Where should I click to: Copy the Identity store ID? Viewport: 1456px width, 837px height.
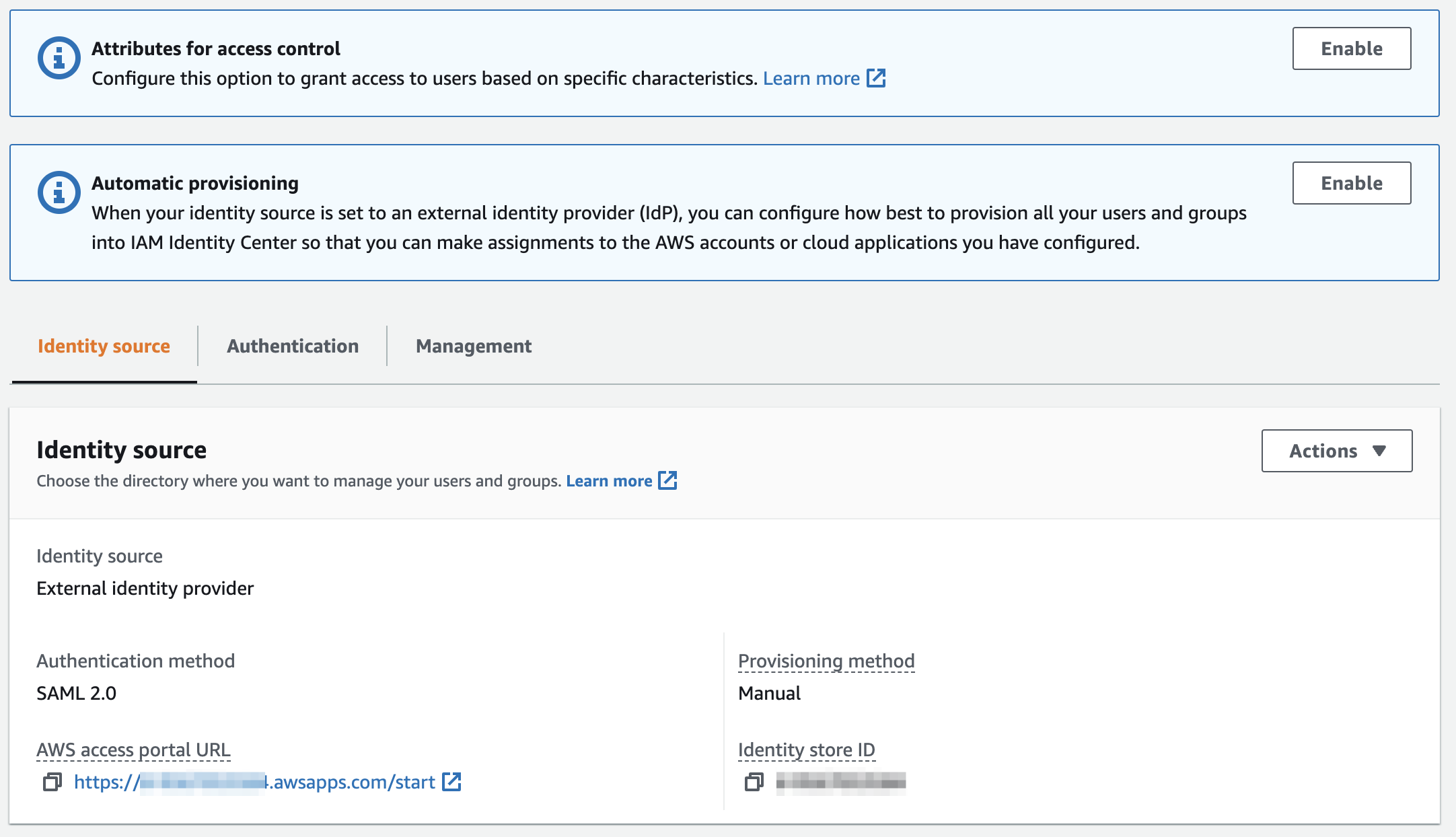[x=754, y=782]
